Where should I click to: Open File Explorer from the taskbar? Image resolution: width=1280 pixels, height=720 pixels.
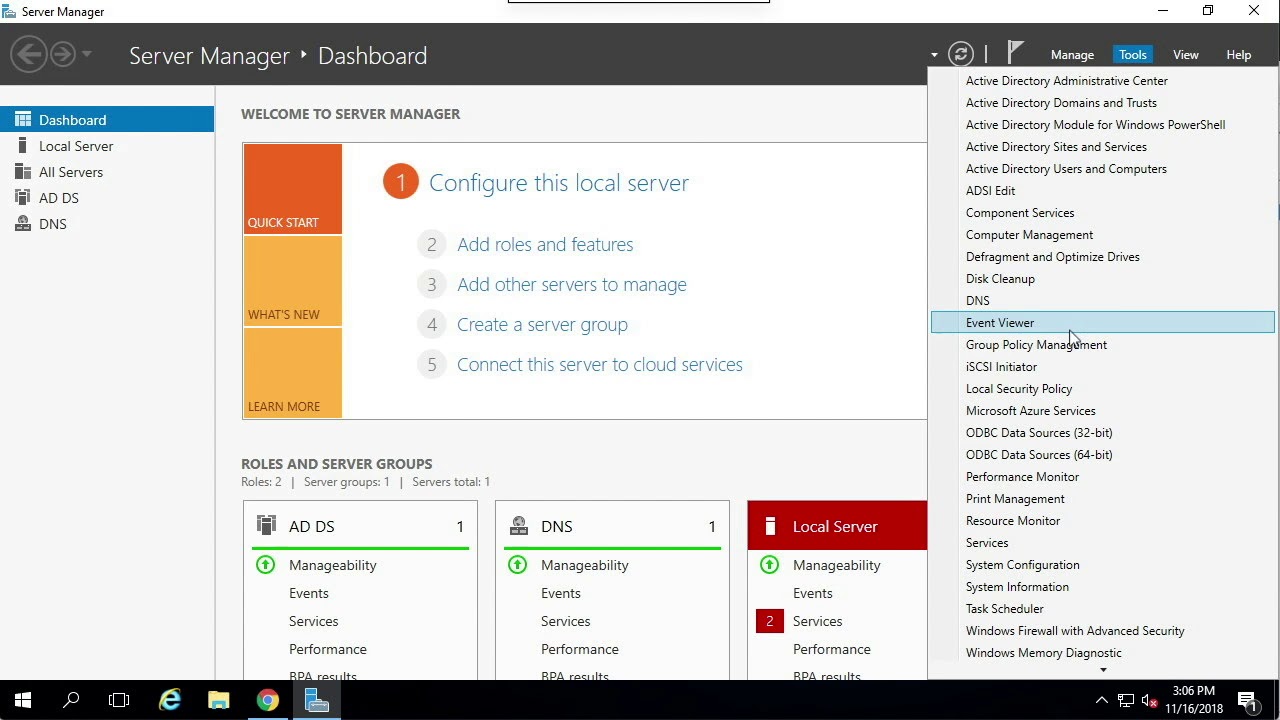218,699
